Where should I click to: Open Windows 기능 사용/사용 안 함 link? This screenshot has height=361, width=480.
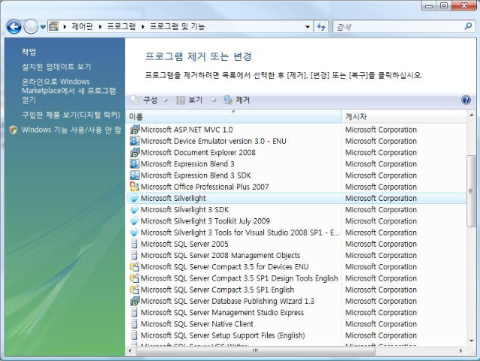[71, 130]
